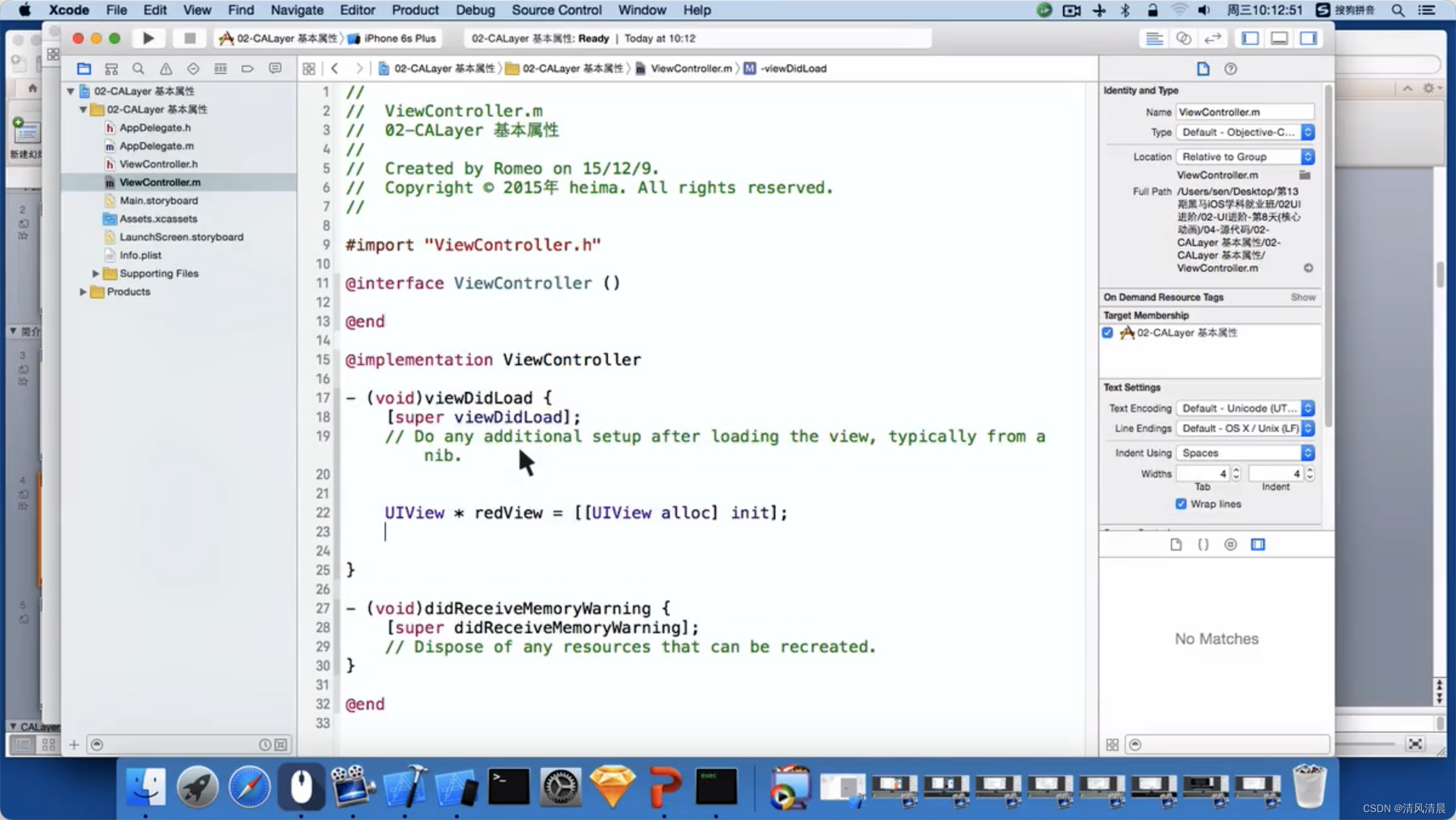Open the file Type dropdown
The width and height of the screenshot is (1456, 820).
tap(1245, 132)
